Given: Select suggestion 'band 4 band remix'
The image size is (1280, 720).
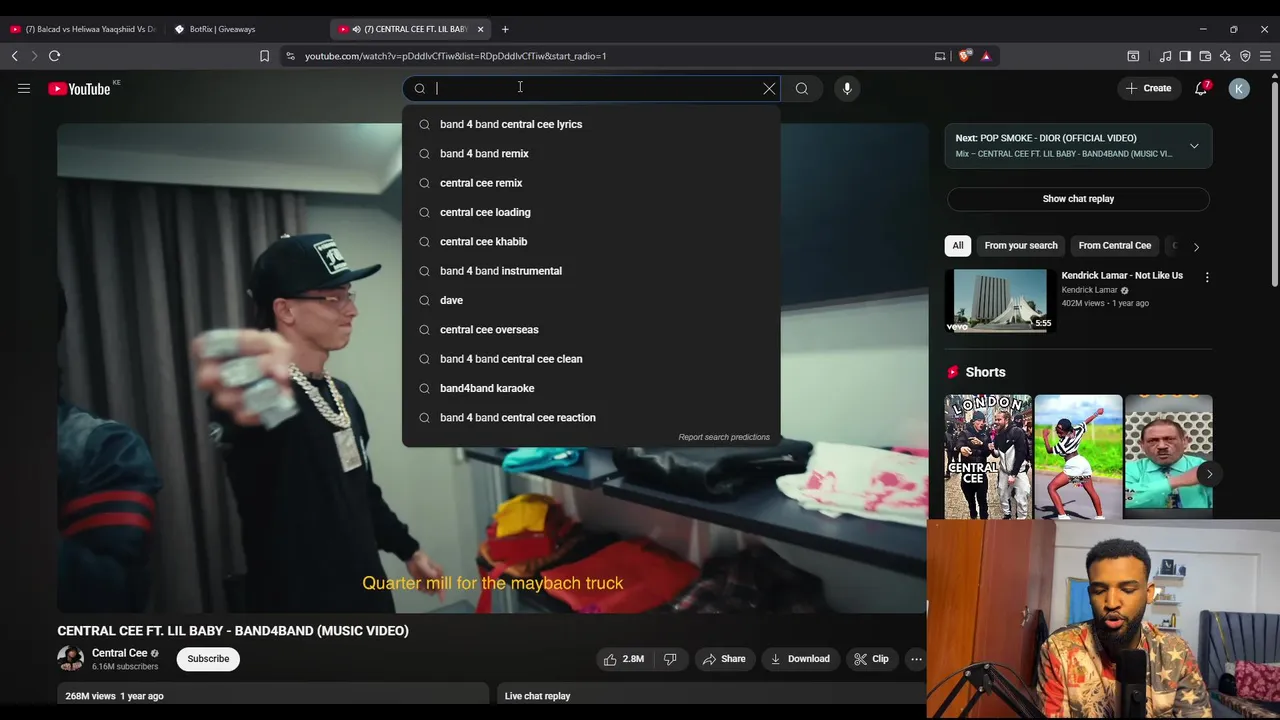Looking at the screenshot, I should (591, 154).
